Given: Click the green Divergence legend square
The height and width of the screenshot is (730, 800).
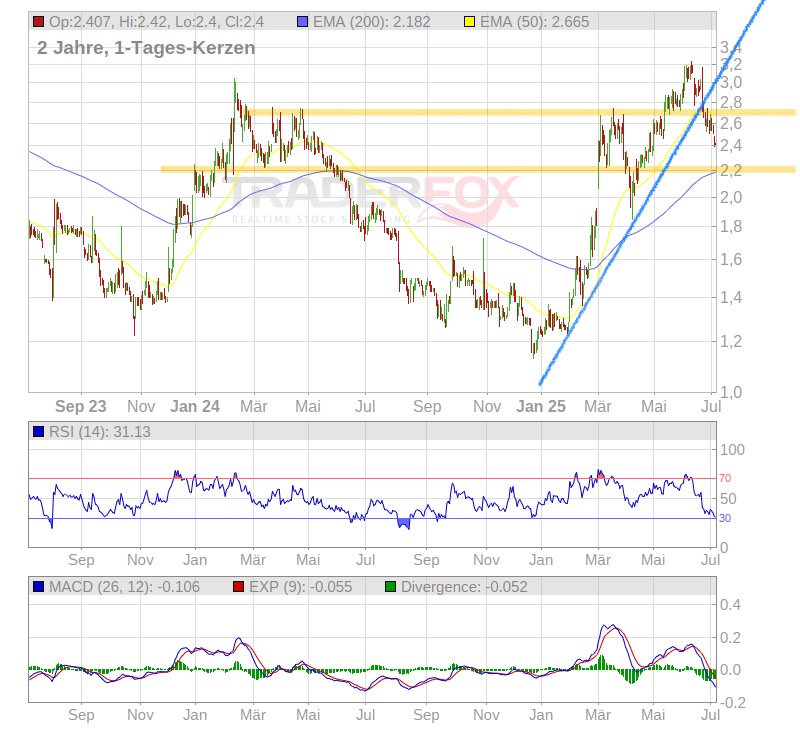Looking at the screenshot, I should point(391,587).
